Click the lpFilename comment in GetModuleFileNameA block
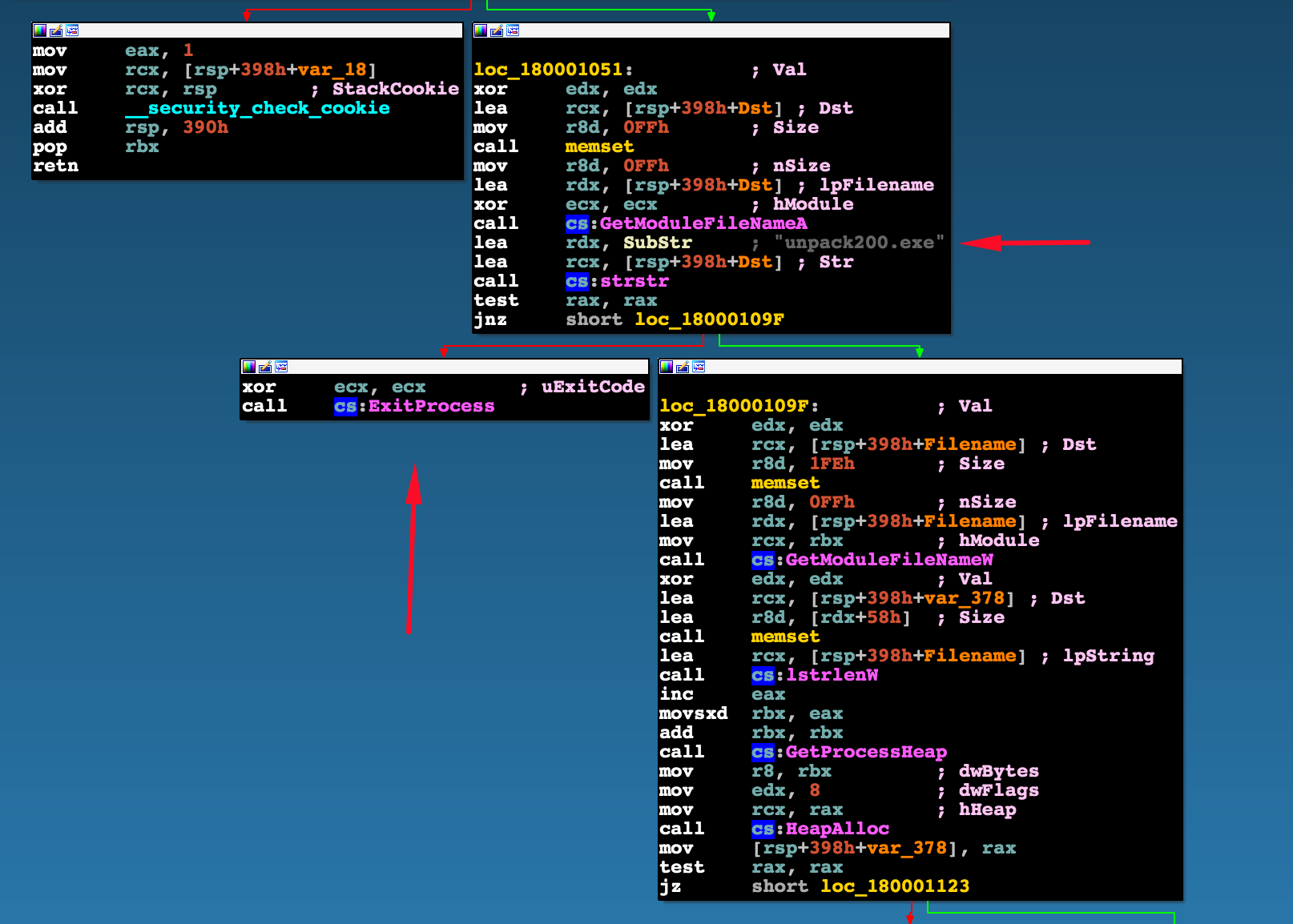Image resolution: width=1293 pixels, height=924 pixels. (876, 185)
